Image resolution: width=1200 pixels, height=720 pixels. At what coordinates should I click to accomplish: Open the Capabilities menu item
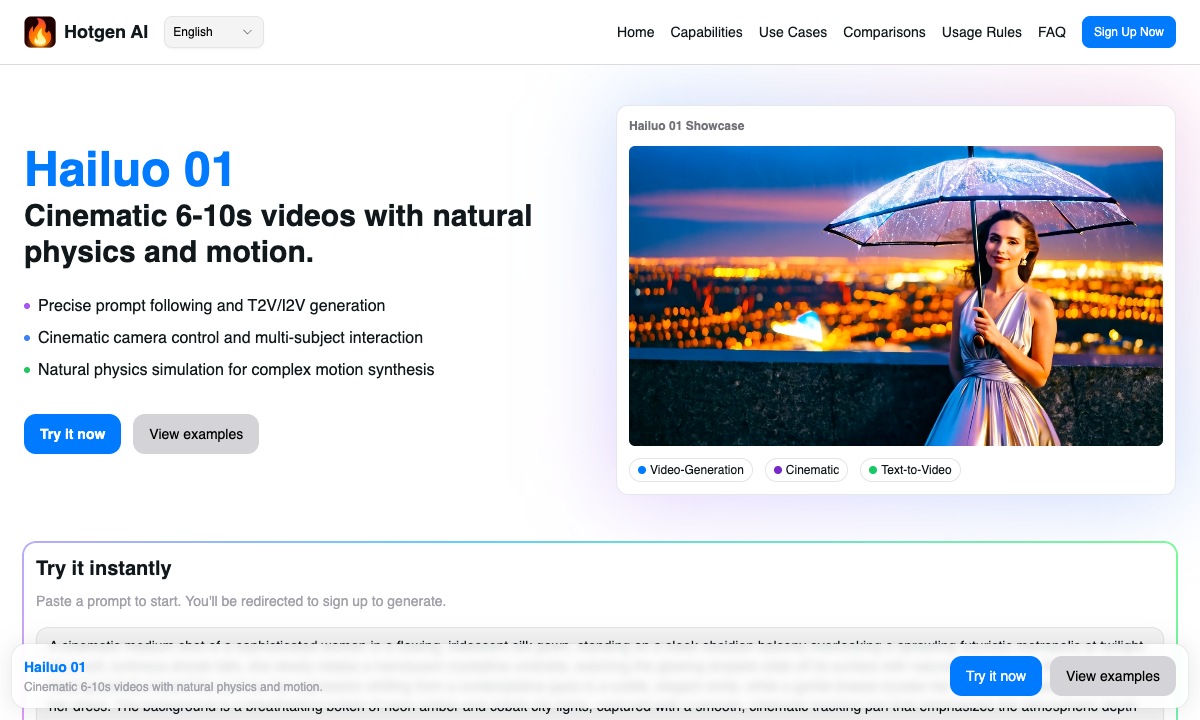click(x=706, y=32)
